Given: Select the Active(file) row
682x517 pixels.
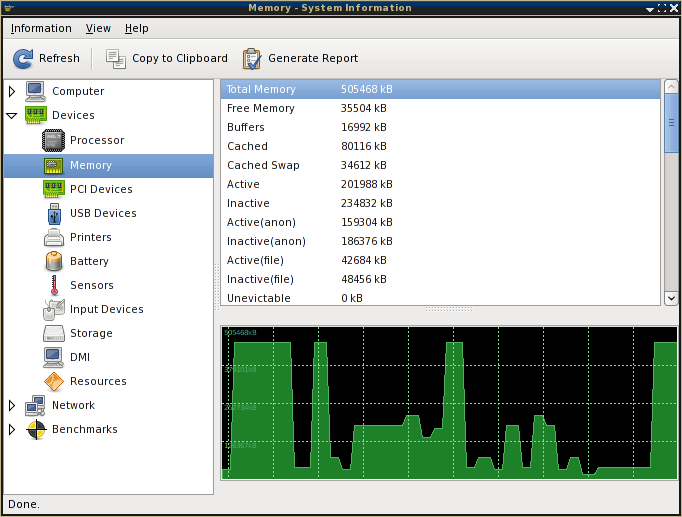Looking at the screenshot, I should tap(441, 260).
